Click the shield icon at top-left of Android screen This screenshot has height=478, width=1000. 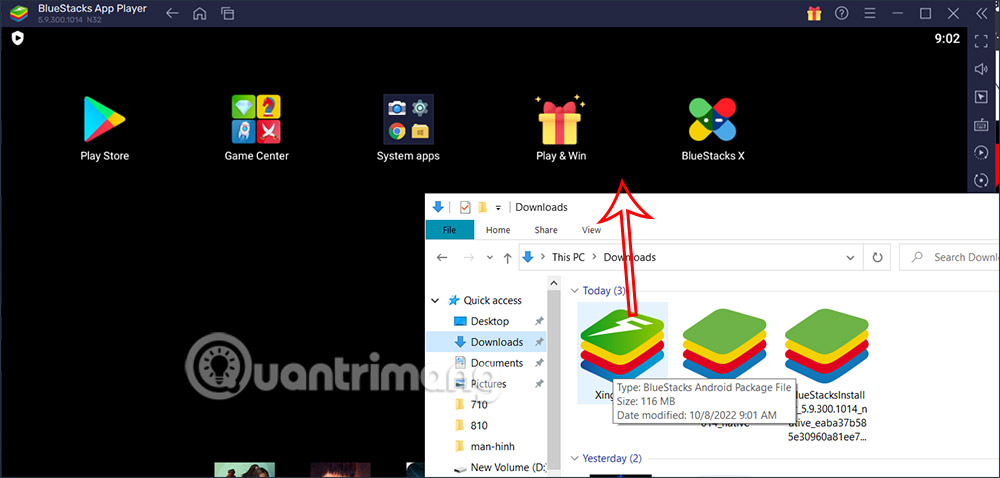pos(18,39)
